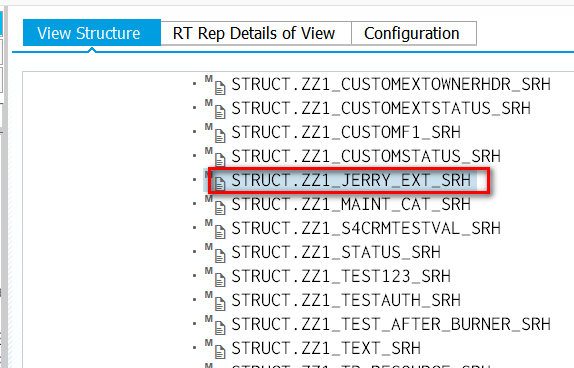This screenshot has height=368, width=574.
Task: Open the RT Rep Details of View tab
Action: pos(256,33)
